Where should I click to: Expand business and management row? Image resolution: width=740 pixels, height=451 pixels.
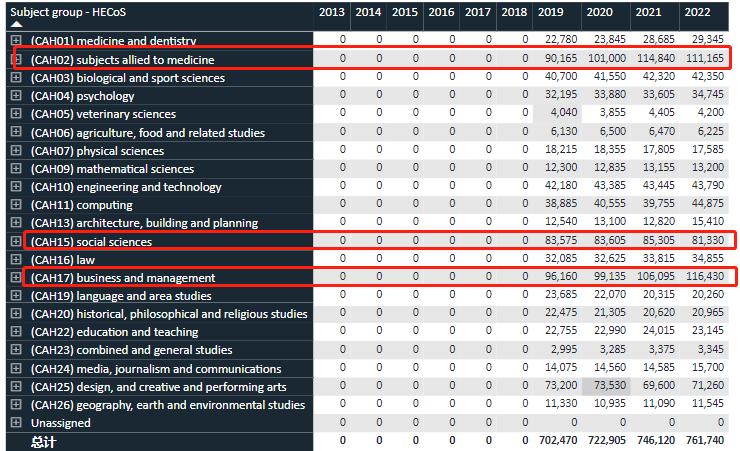[16, 277]
